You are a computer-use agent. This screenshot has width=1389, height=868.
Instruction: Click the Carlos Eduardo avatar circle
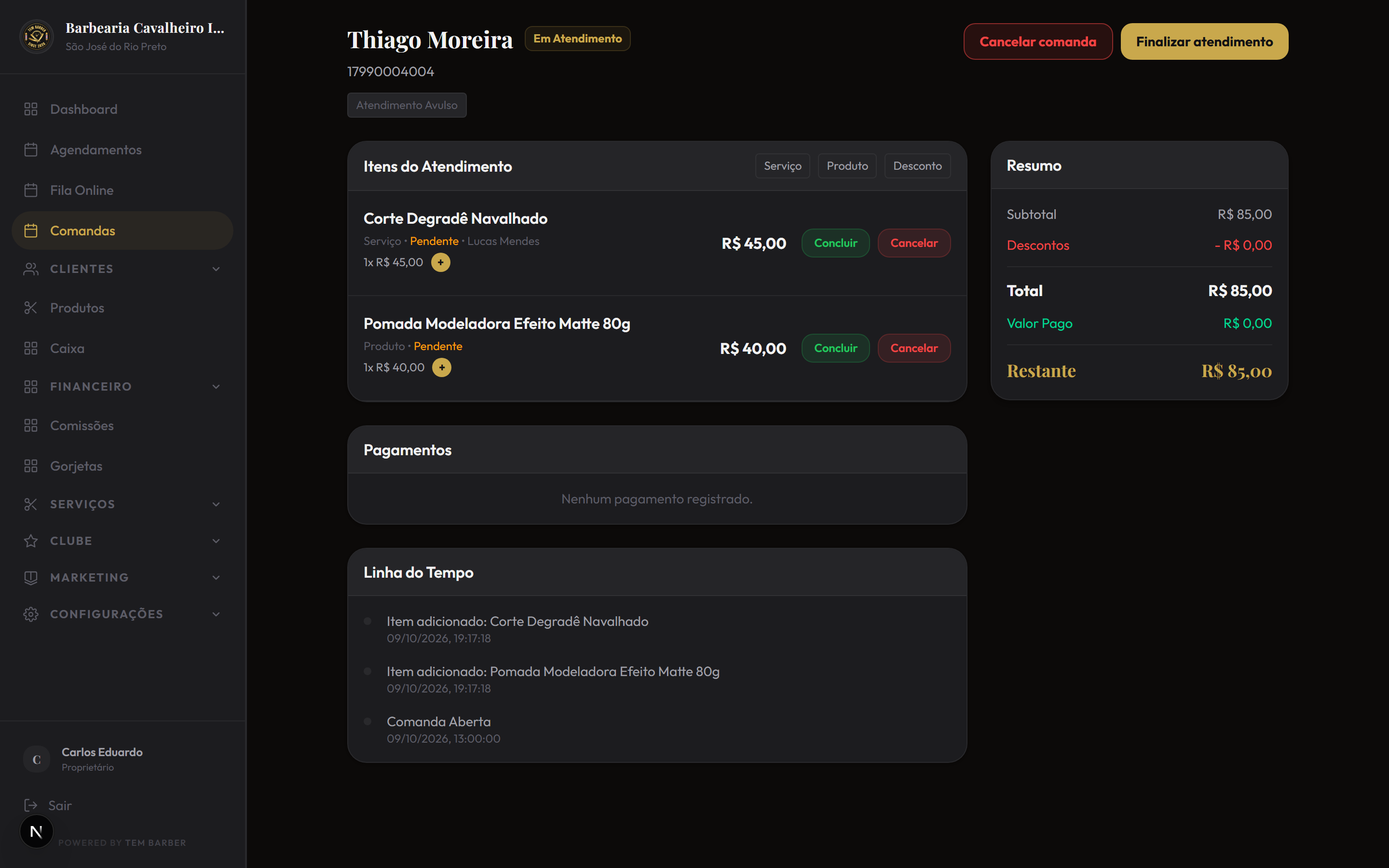tap(37, 759)
